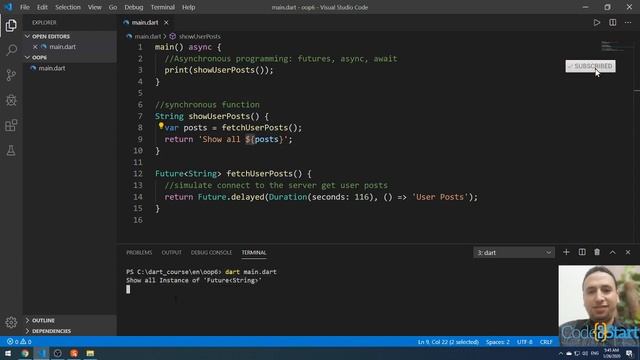Select the main.dart editor tab

(145, 22)
